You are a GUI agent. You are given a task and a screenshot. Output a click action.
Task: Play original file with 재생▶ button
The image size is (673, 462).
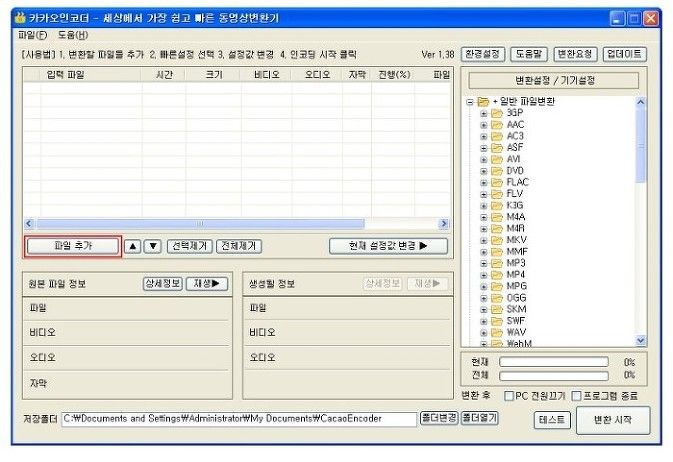point(207,283)
